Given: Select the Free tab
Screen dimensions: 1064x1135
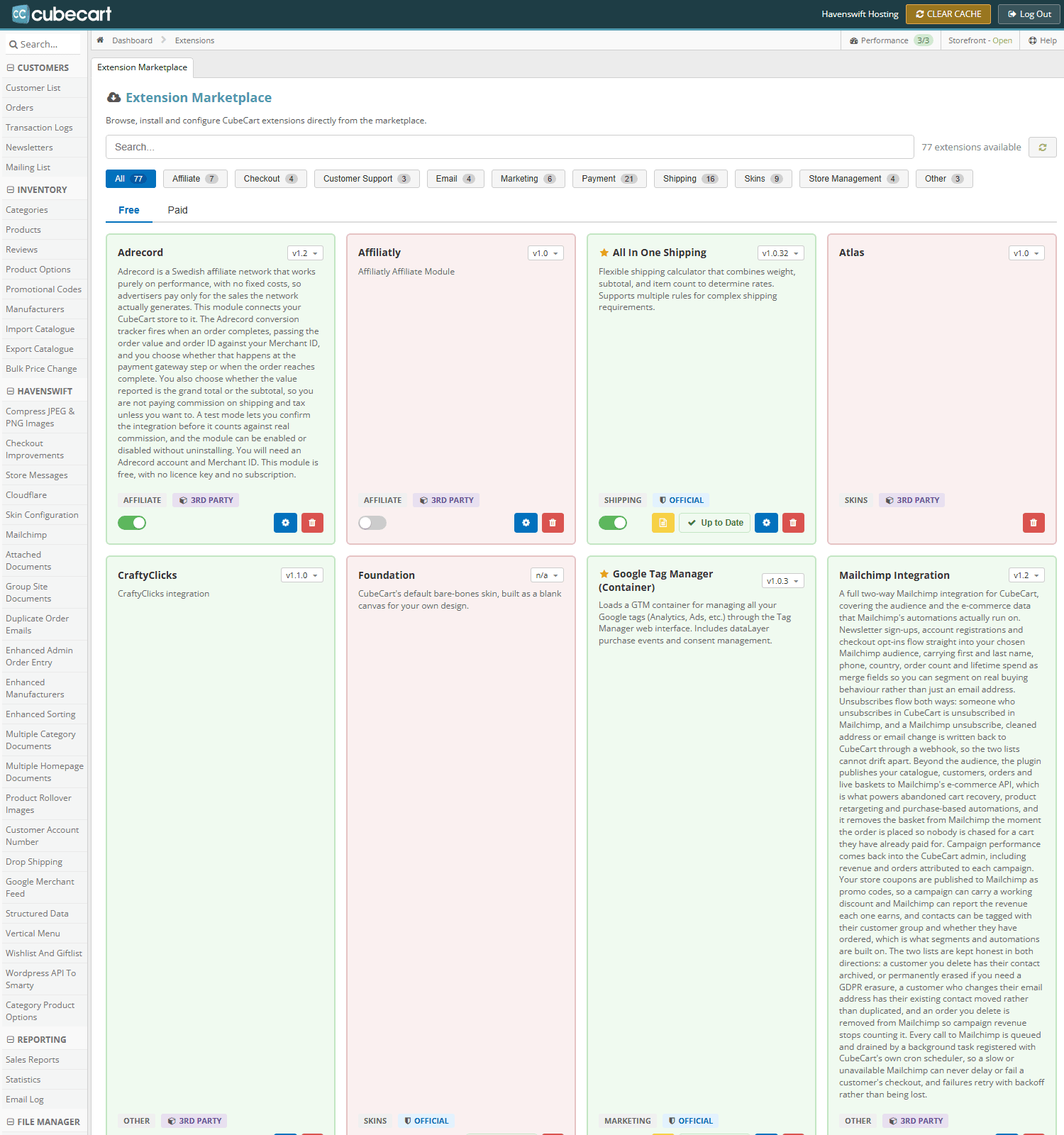Looking at the screenshot, I should click(129, 210).
